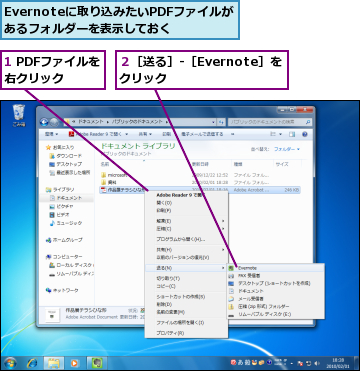Expand the 共有(H) context submenu
The image size is (360, 371).
pyautogui.click(x=187, y=250)
